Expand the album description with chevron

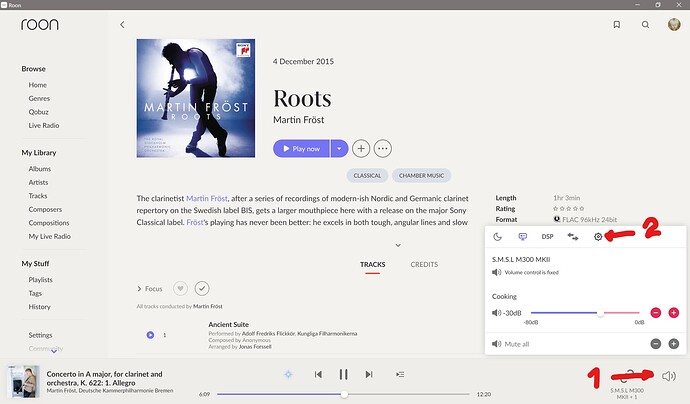(398, 245)
